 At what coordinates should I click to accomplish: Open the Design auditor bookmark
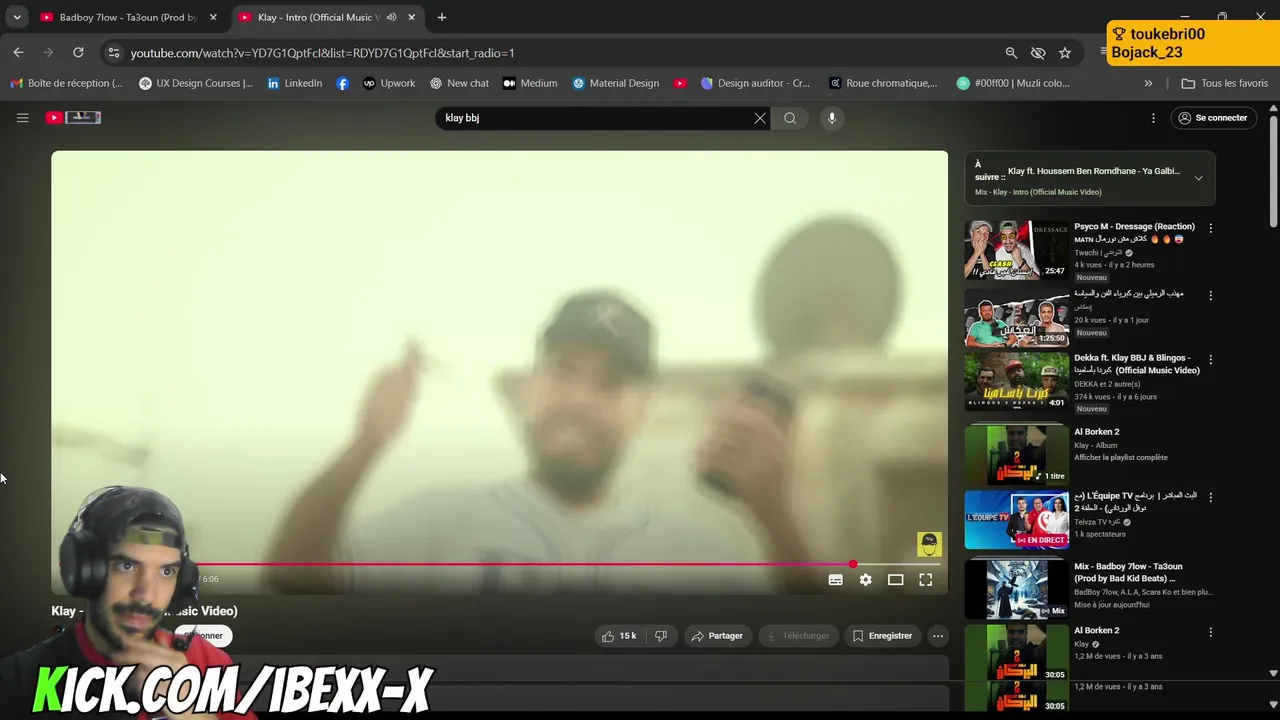click(756, 84)
